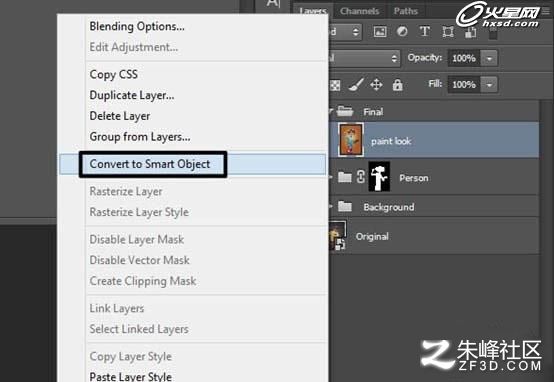The image size is (554, 382).
Task: Click the shape layer filter icon
Action: (x=448, y=32)
